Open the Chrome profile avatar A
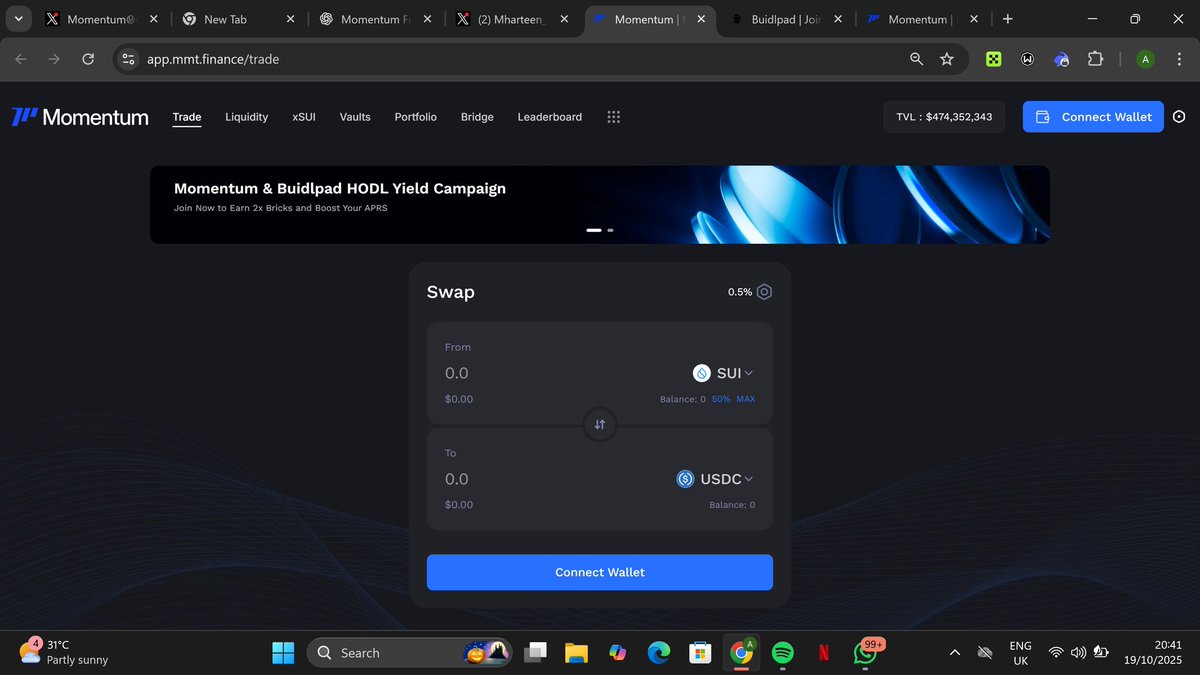 point(1145,59)
